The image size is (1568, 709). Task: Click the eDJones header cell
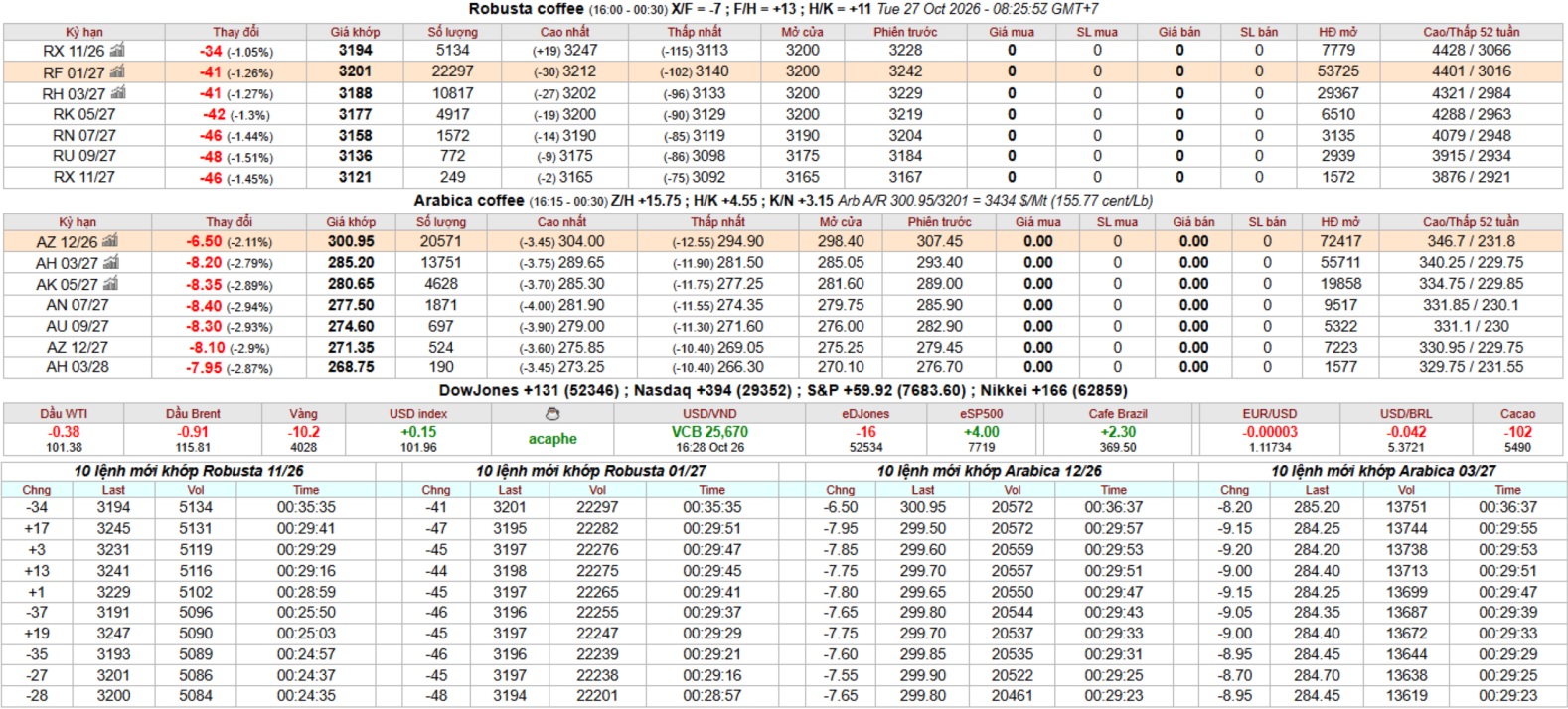[865, 414]
